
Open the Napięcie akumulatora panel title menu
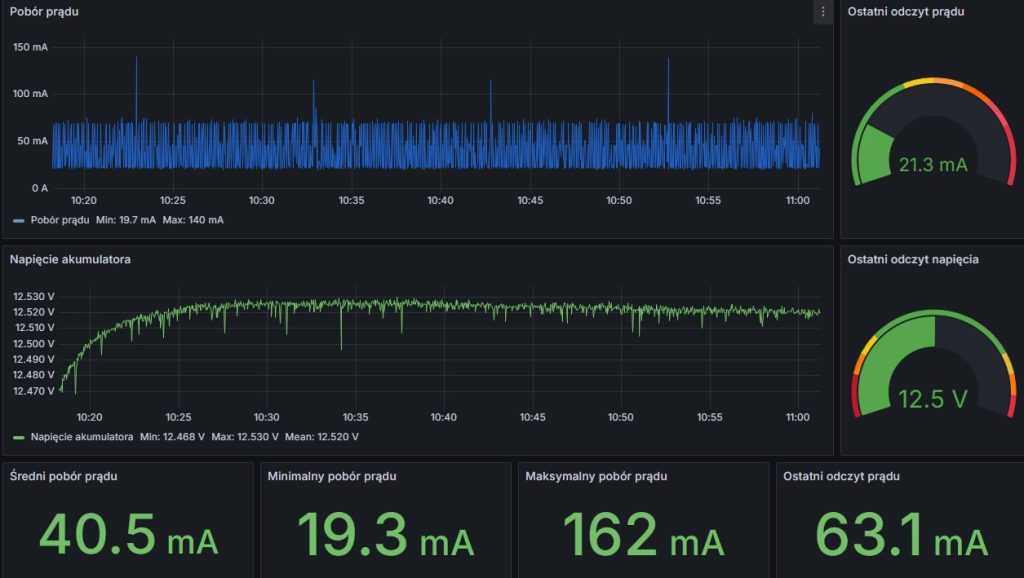[70, 259]
